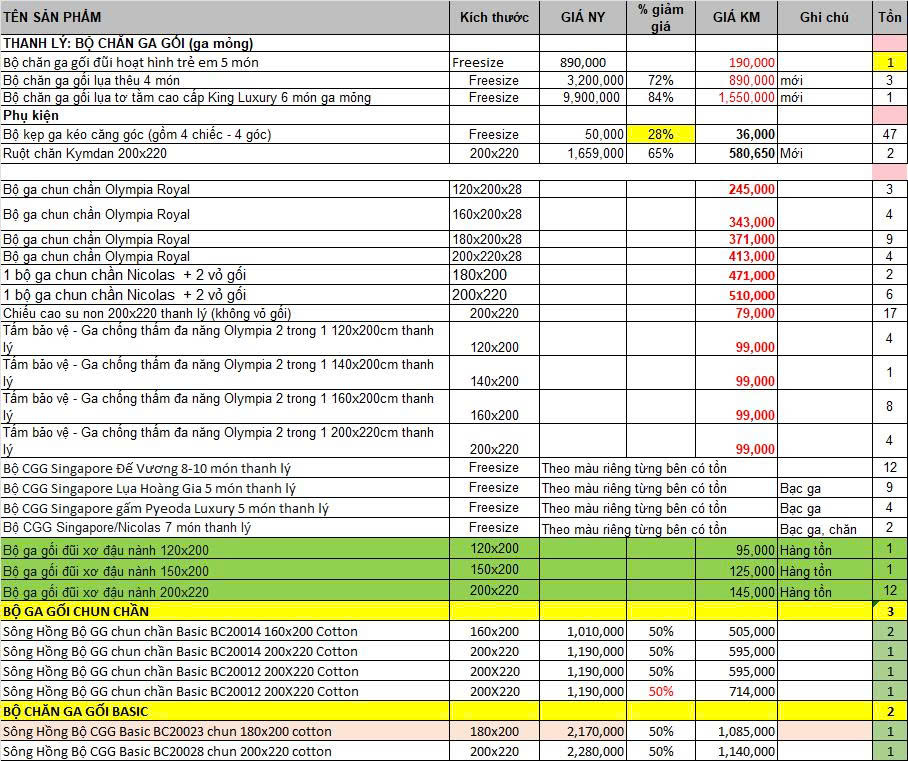The height and width of the screenshot is (761, 908).
Task: Click 'Sông Hồng Bộ GG chun chần Basic BC20014 160x200'
Action: tap(225, 631)
